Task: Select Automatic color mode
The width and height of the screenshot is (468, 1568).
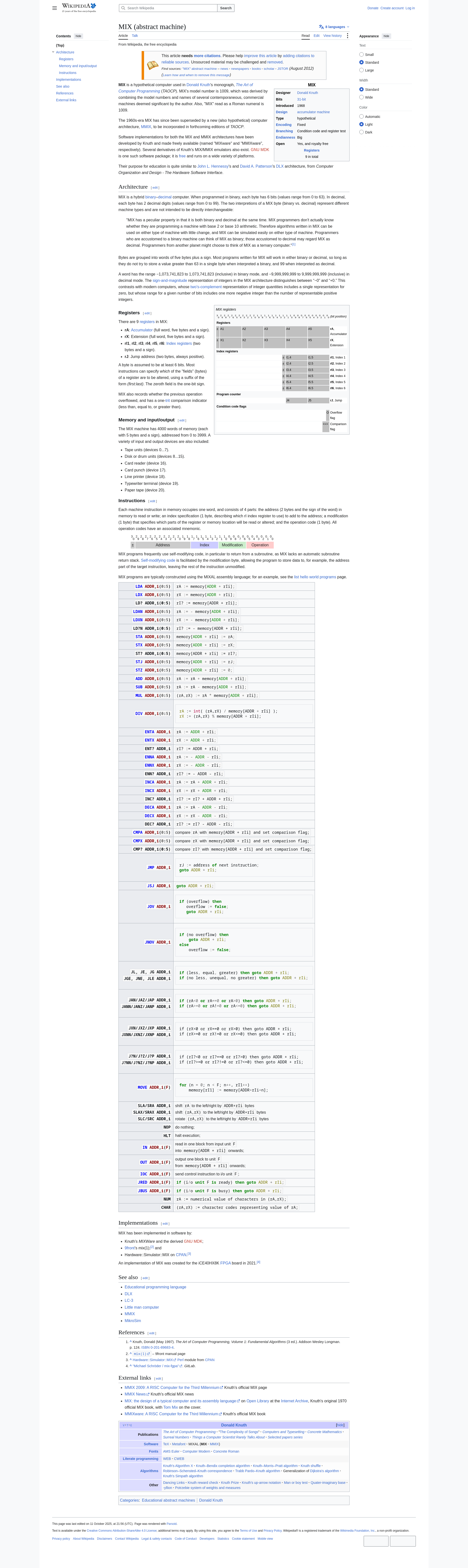Action: pyautogui.click(x=362, y=116)
